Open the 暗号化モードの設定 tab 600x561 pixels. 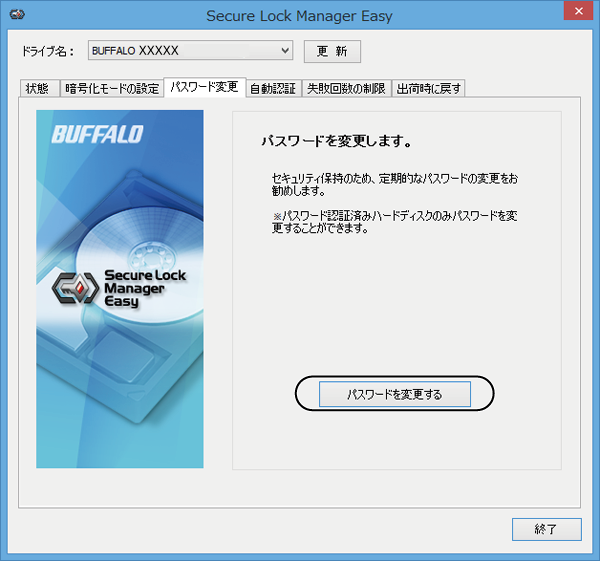coord(112,89)
